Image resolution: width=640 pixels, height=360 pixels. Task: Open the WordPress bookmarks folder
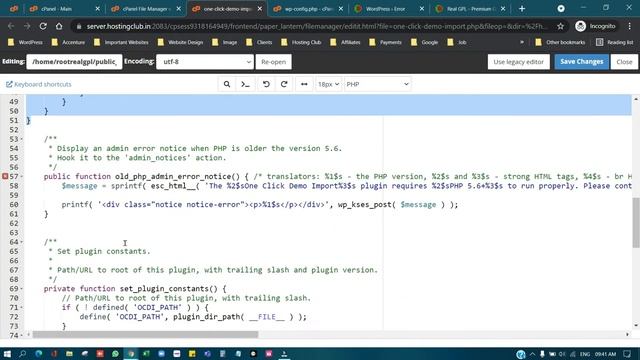(x=25, y=42)
